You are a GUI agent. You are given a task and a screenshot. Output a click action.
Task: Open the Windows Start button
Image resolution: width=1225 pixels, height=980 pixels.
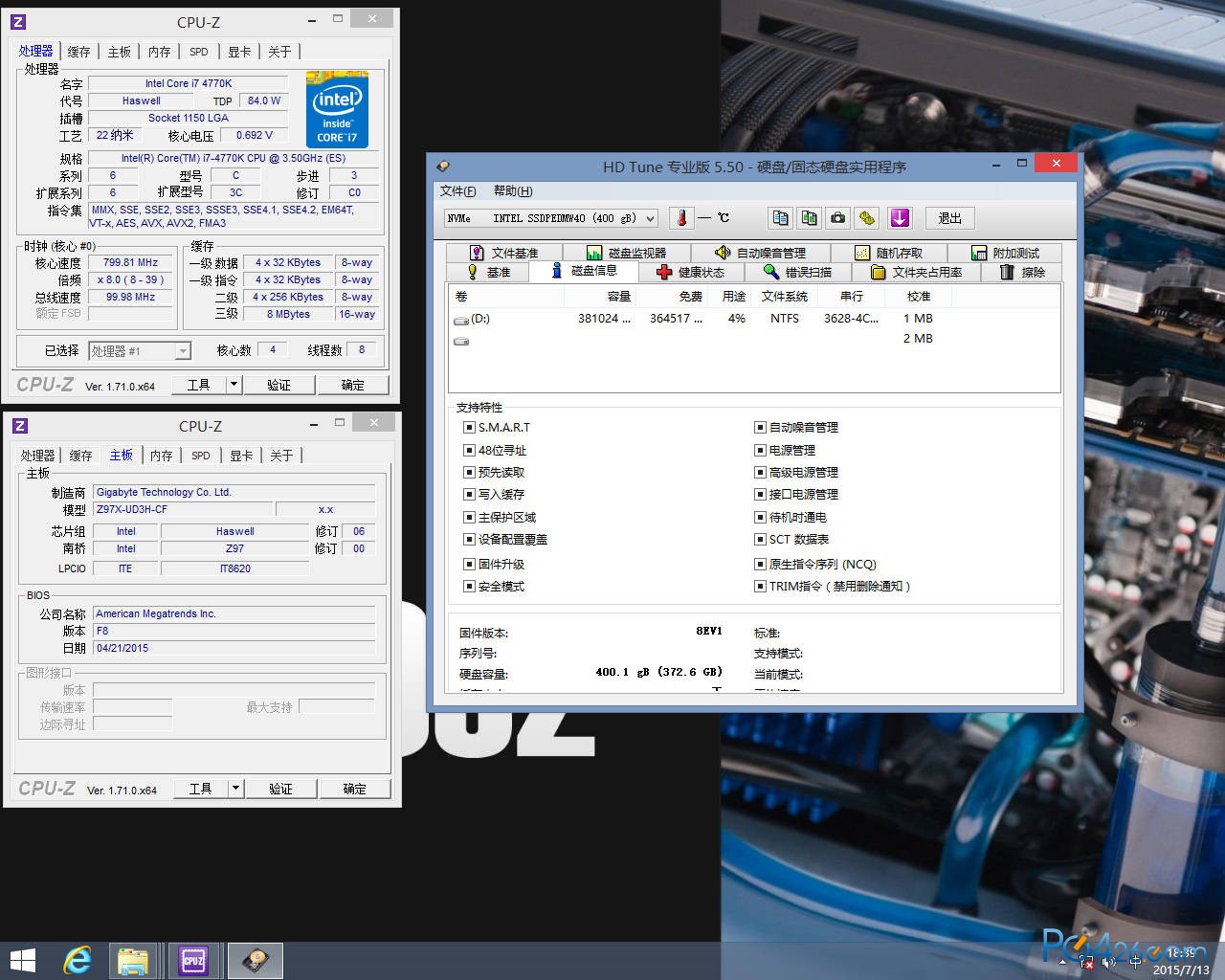22,960
